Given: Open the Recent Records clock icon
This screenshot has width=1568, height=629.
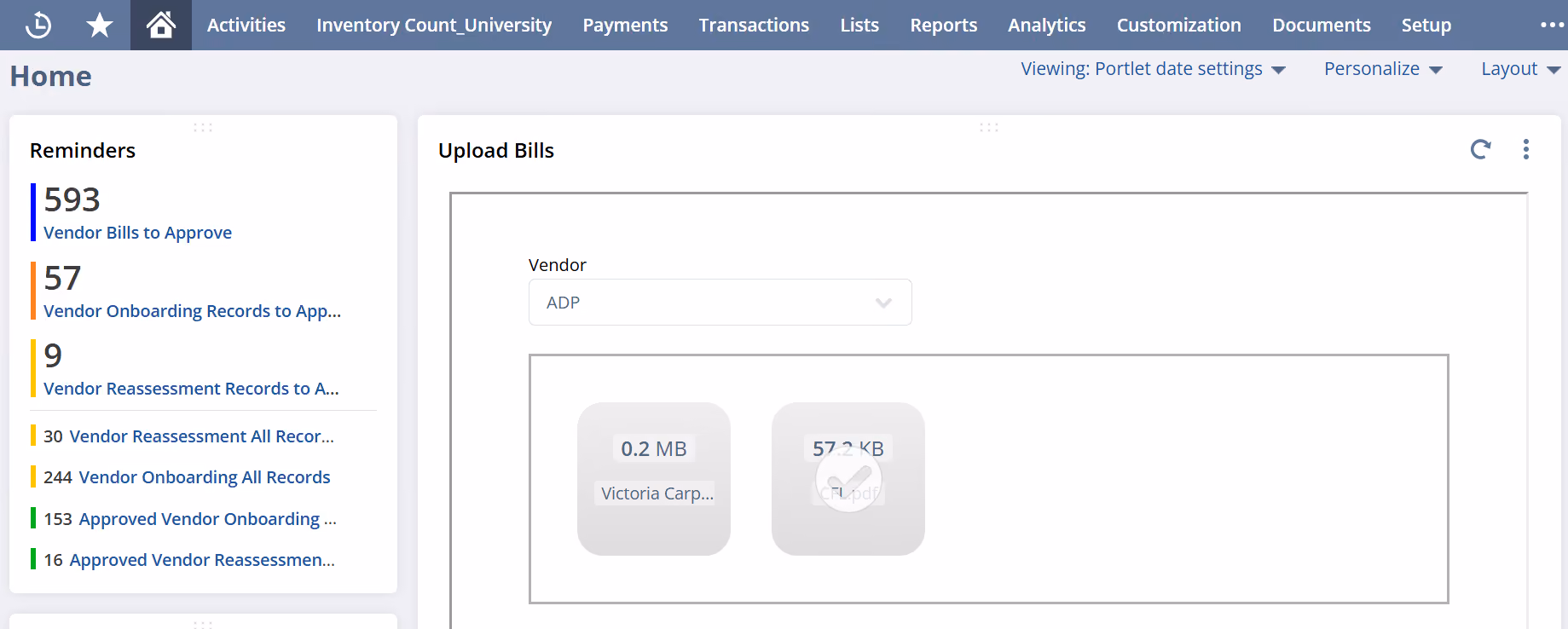Looking at the screenshot, I should (x=38, y=25).
